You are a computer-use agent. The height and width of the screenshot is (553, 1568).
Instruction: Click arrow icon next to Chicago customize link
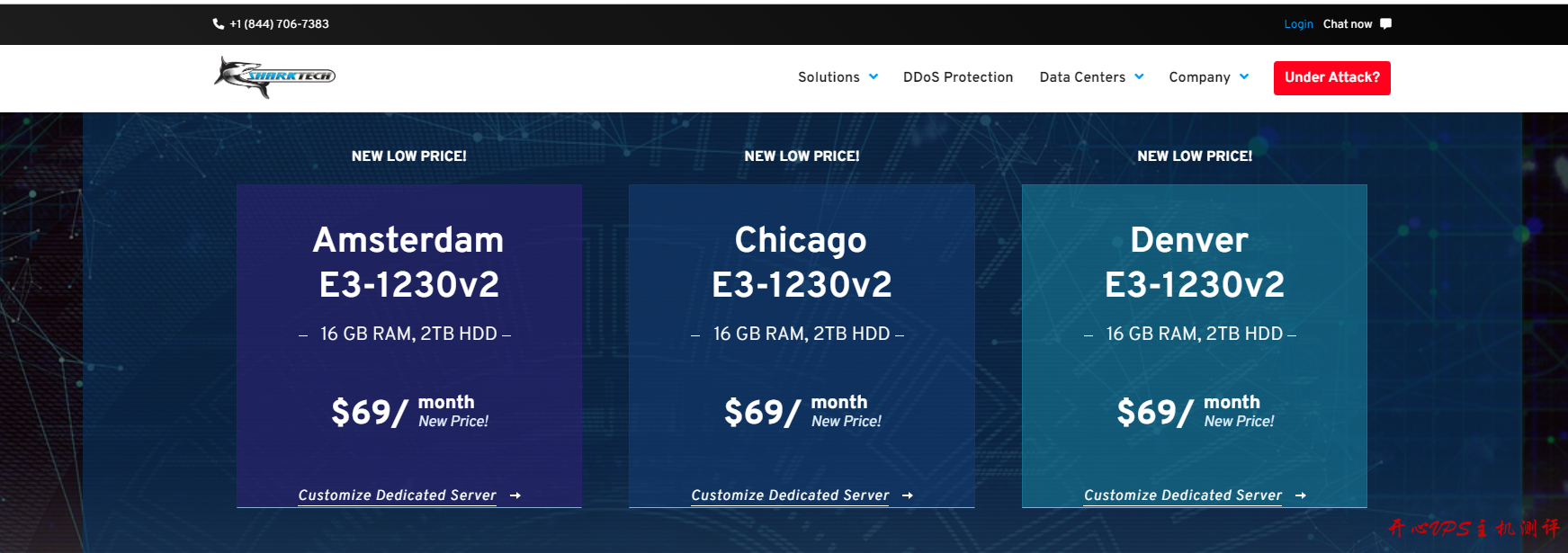908,495
